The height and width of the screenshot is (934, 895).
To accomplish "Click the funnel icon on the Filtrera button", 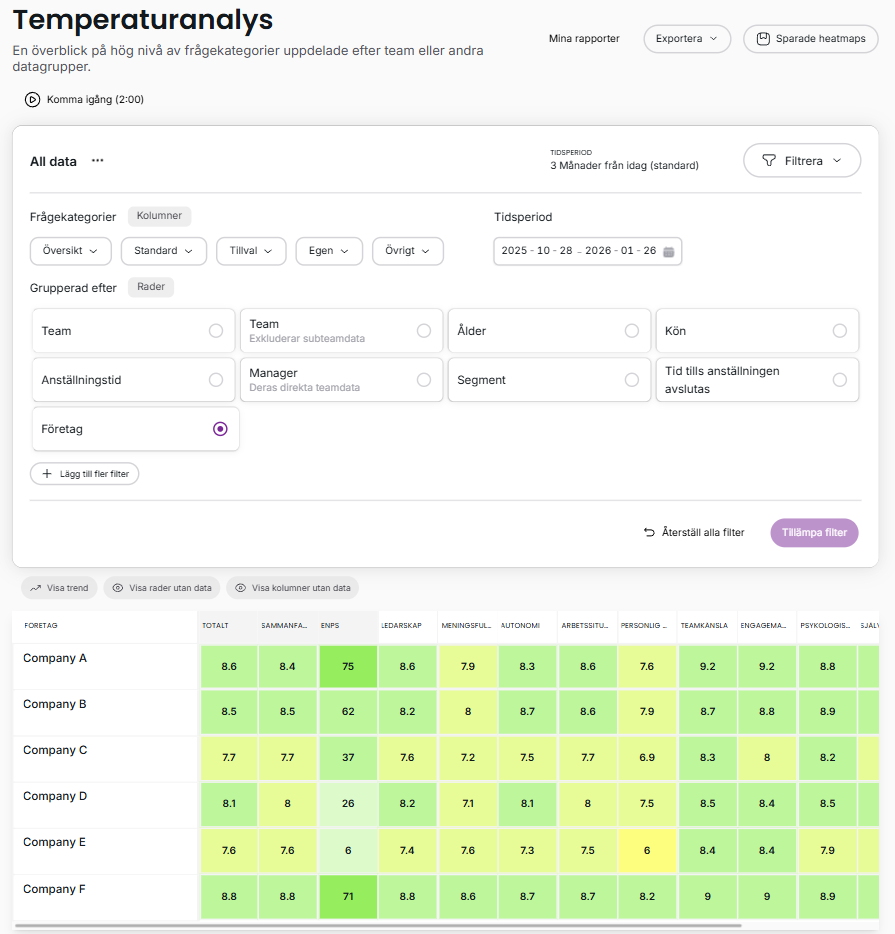I will tap(769, 161).
